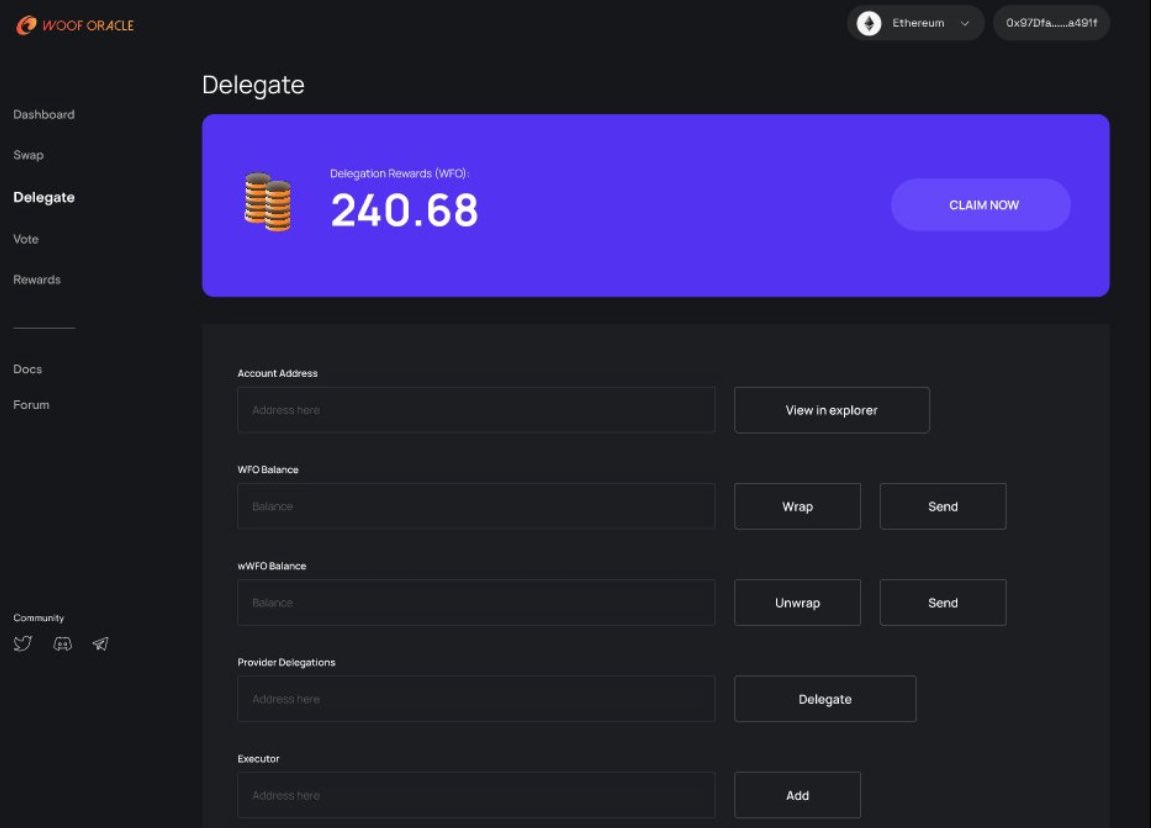The height and width of the screenshot is (828, 1151).
Task: Focus the Executor address field
Action: [476, 795]
